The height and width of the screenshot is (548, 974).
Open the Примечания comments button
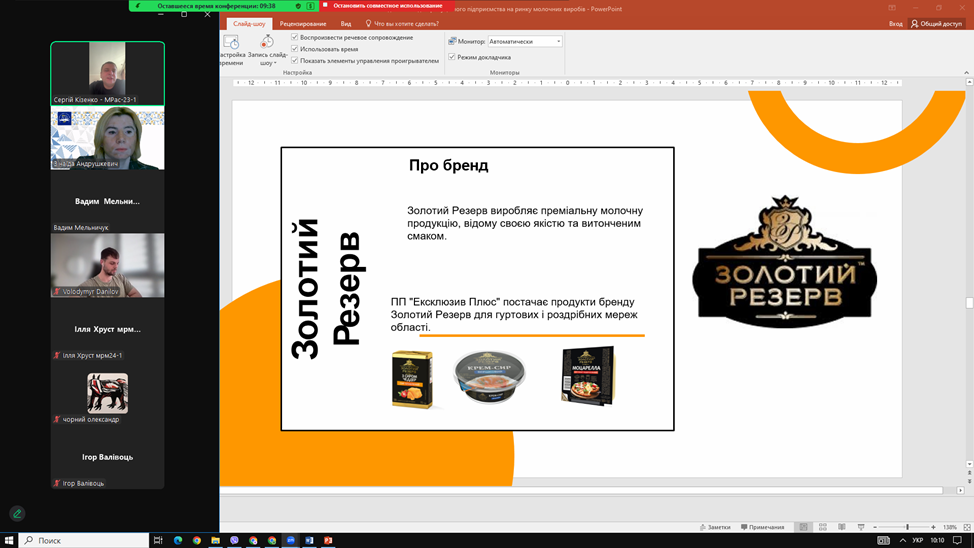[x=762, y=527]
